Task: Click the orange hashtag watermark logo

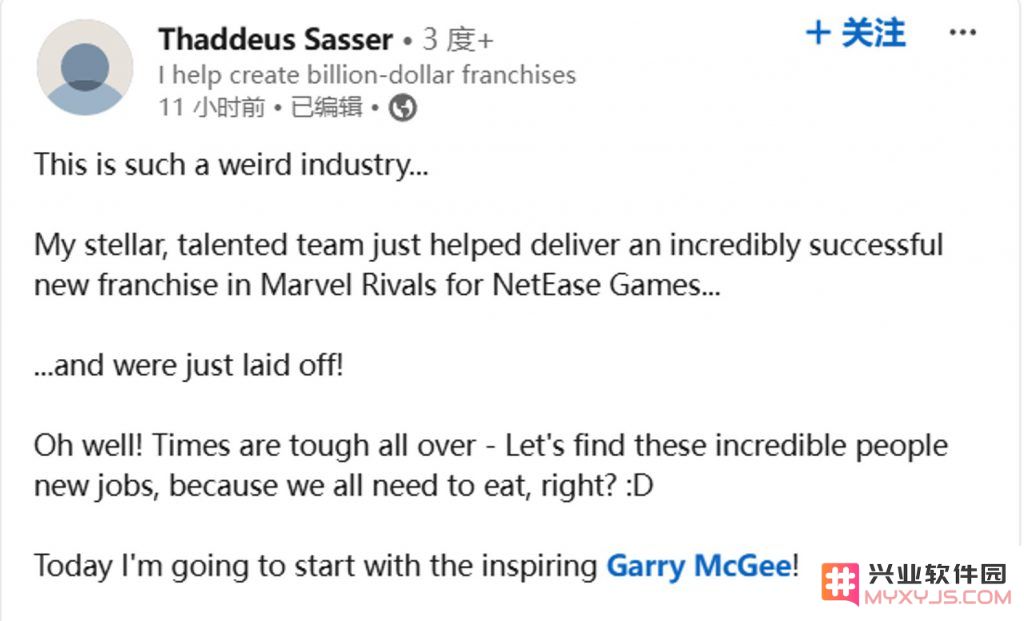Action: coord(840,582)
